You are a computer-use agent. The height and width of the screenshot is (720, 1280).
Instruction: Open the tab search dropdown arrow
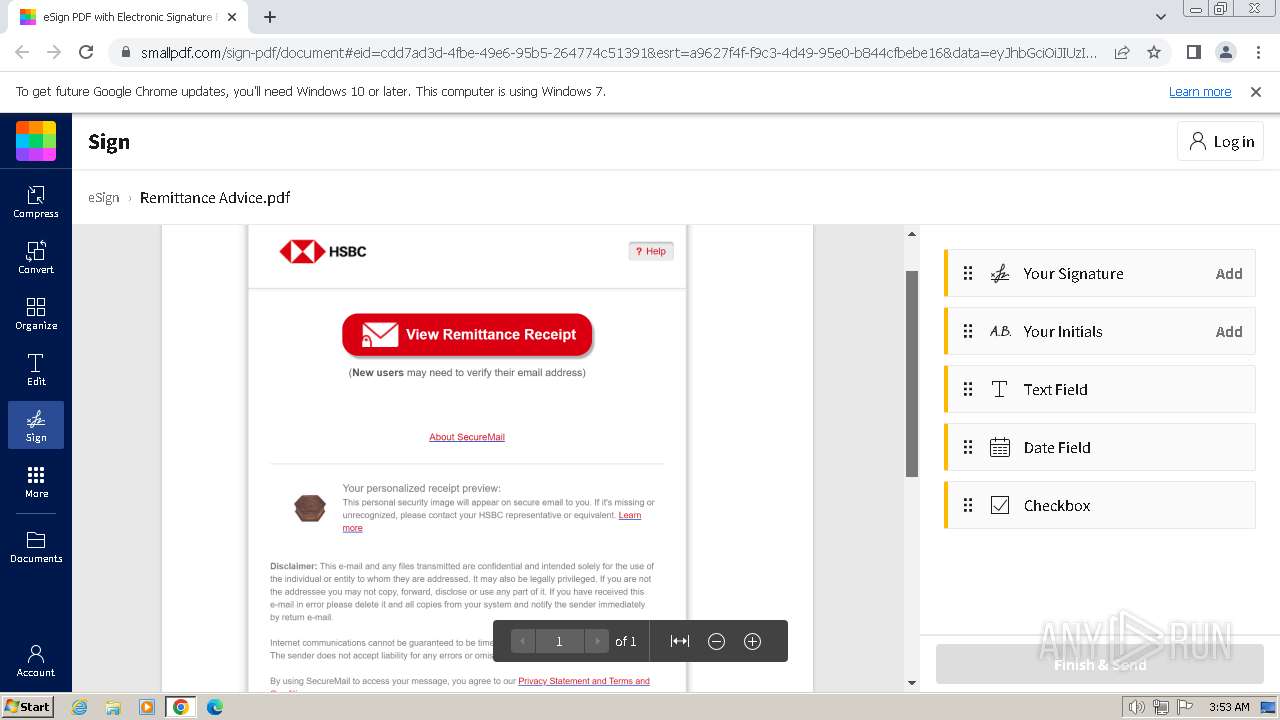[x=1161, y=17]
